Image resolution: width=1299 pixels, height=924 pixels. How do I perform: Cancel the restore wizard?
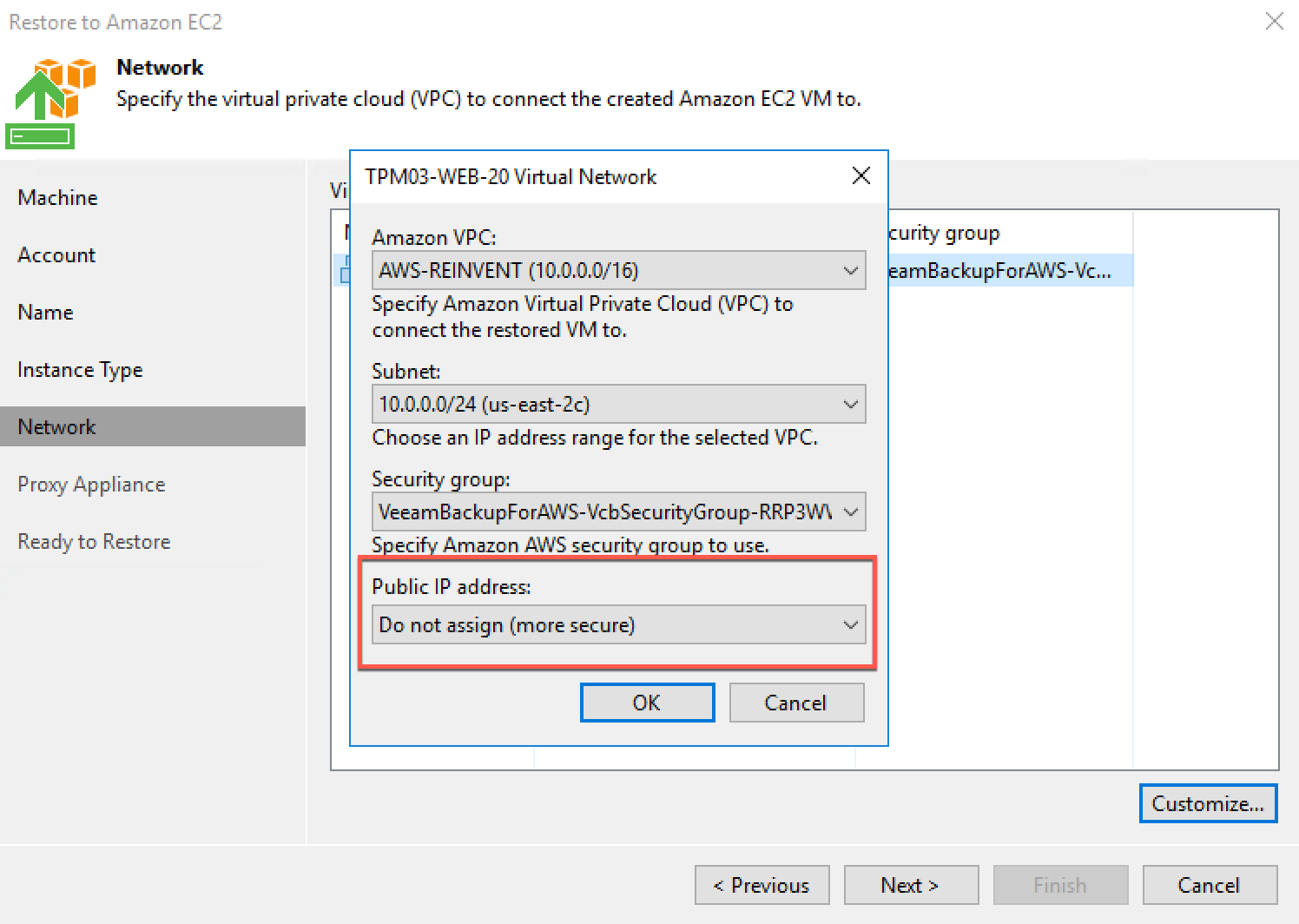tap(1210, 885)
